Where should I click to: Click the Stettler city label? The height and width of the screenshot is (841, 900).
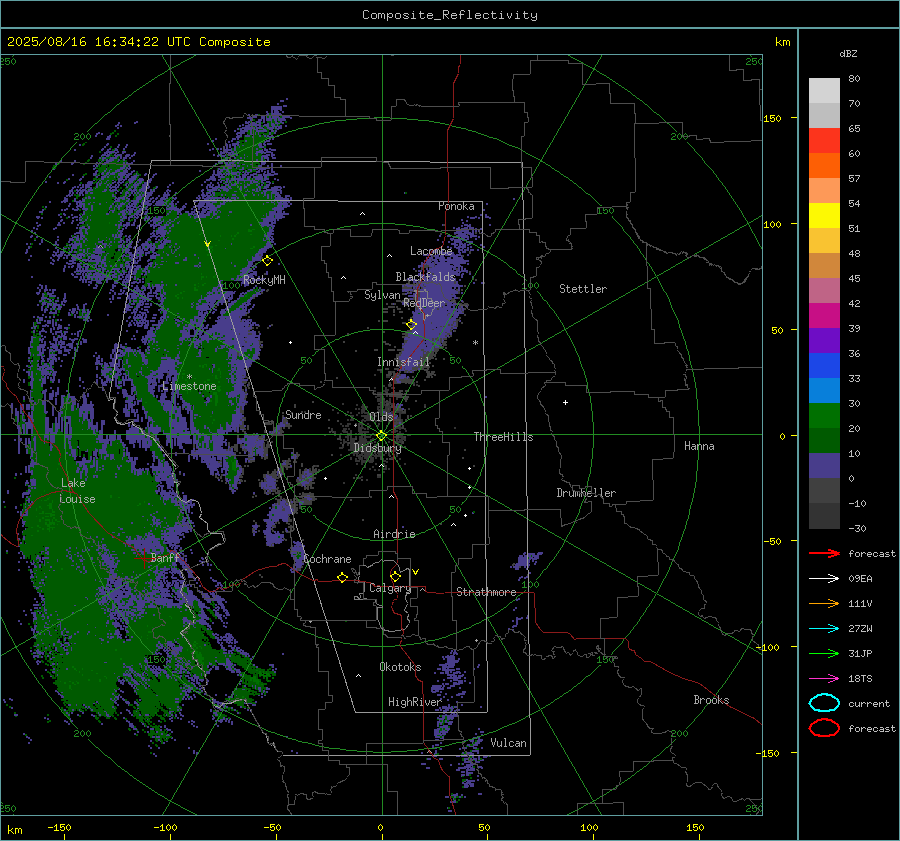tap(583, 289)
